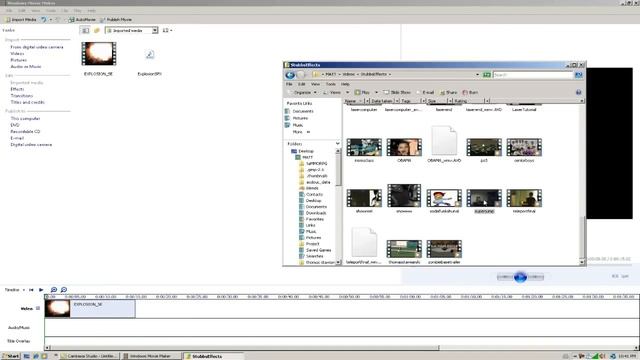
Task: Open the Help menu in the Explorer window
Action: tap(345, 84)
